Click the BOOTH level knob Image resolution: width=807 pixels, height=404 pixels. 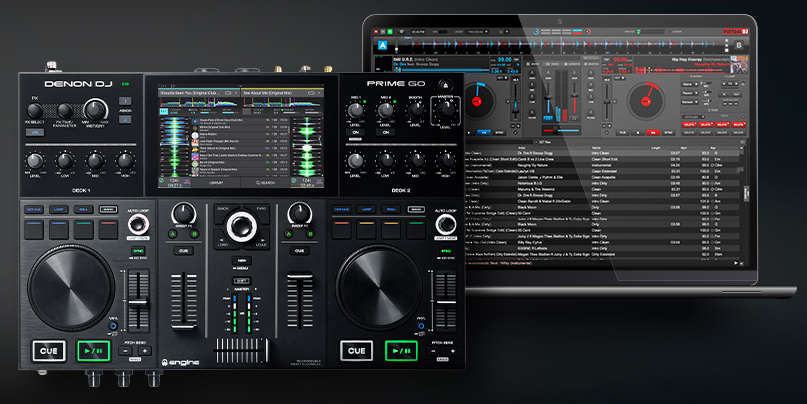pyautogui.click(x=416, y=110)
